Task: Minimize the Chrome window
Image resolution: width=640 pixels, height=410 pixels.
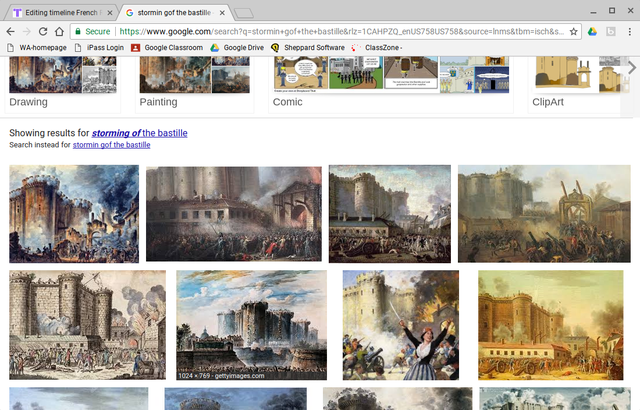Action: [593, 12]
